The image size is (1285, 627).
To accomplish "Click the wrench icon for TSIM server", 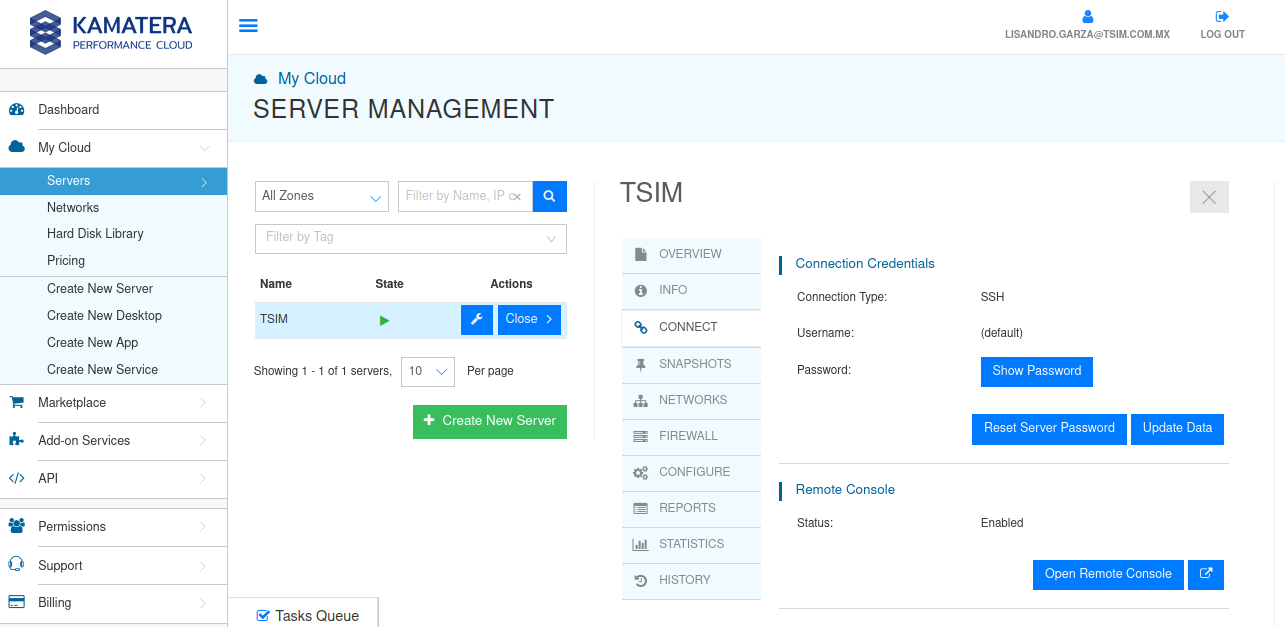I will [x=476, y=320].
